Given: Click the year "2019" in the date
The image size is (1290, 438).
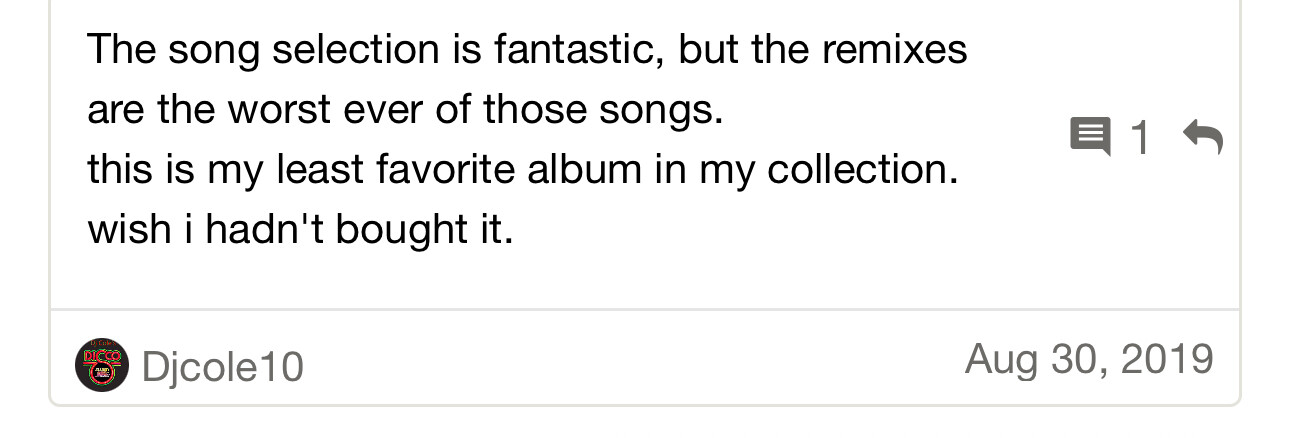Looking at the screenshot, I should click(x=1167, y=359).
